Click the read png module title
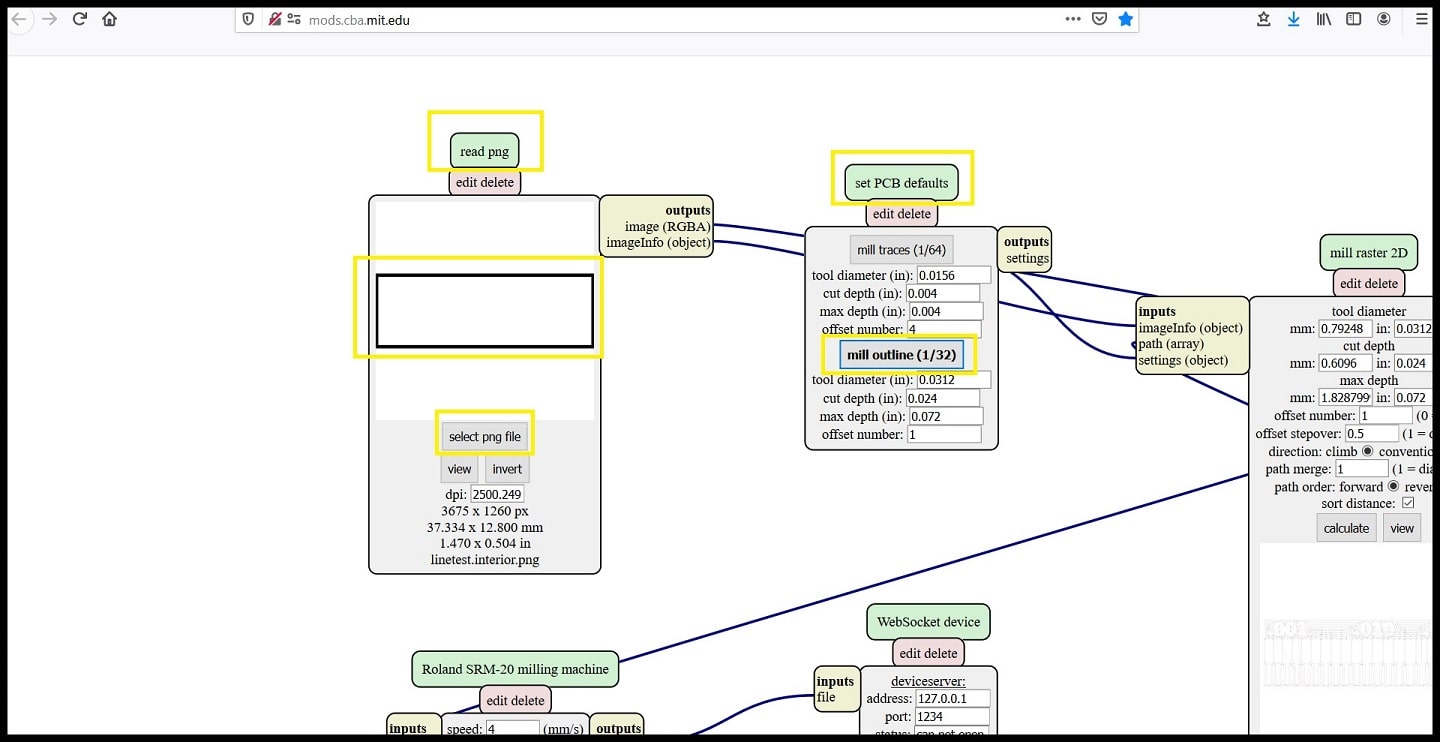This screenshot has height=742, width=1440. click(x=485, y=151)
